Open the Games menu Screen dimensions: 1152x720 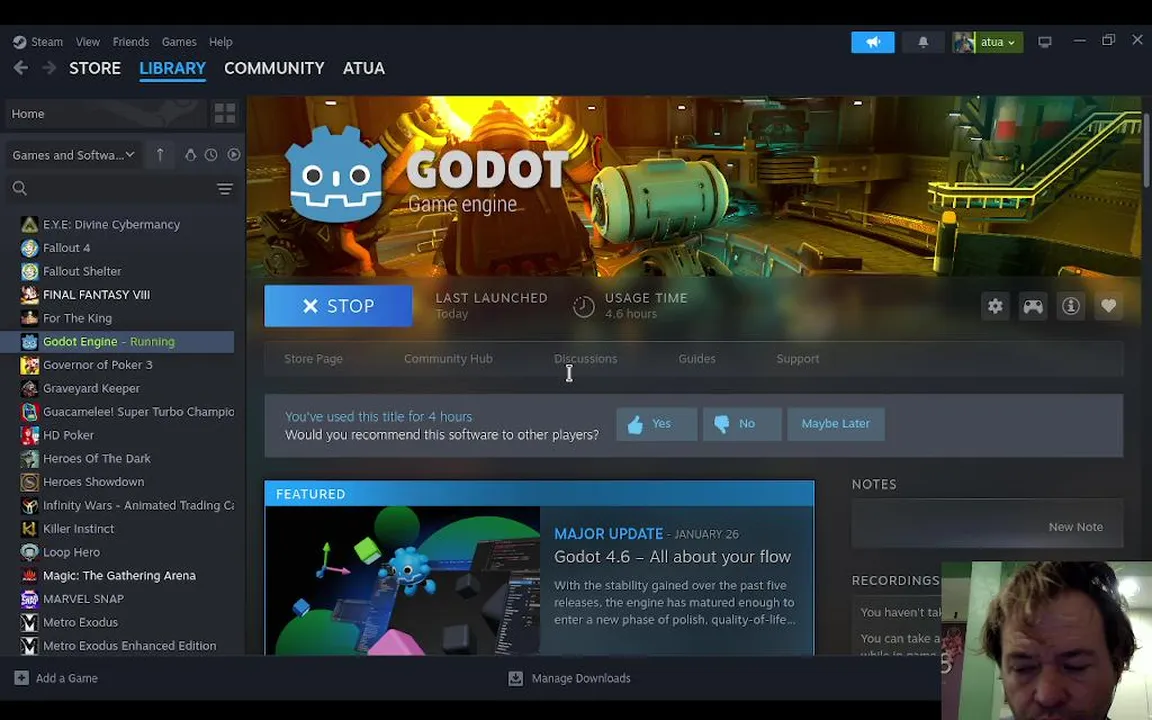pyautogui.click(x=179, y=42)
